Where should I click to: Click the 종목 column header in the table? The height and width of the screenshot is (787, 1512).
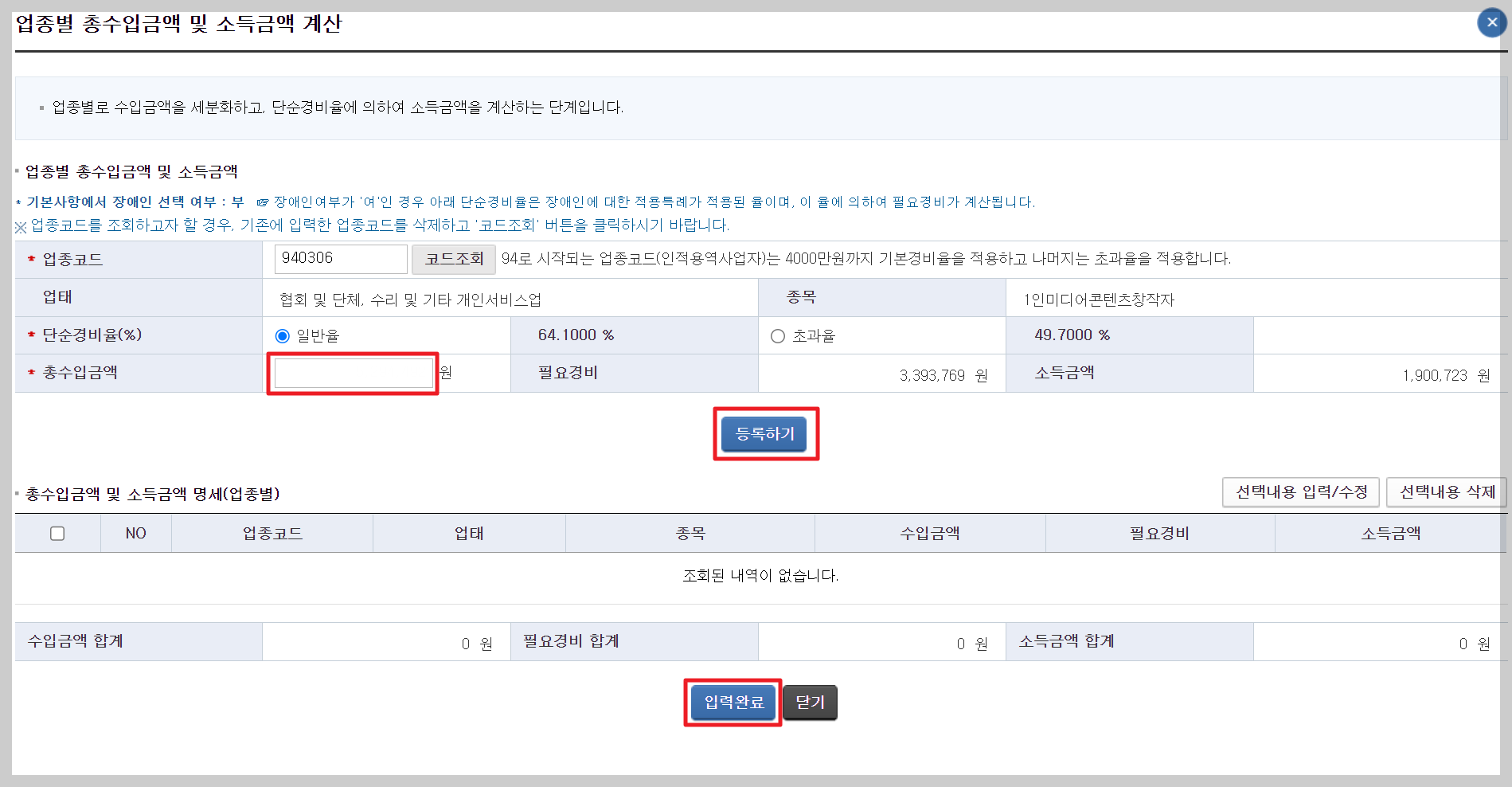point(690,534)
